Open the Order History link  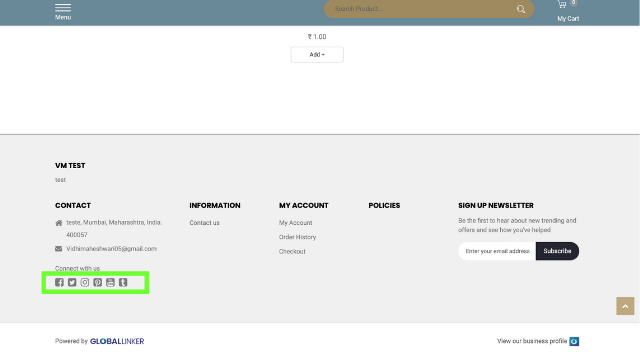(298, 237)
